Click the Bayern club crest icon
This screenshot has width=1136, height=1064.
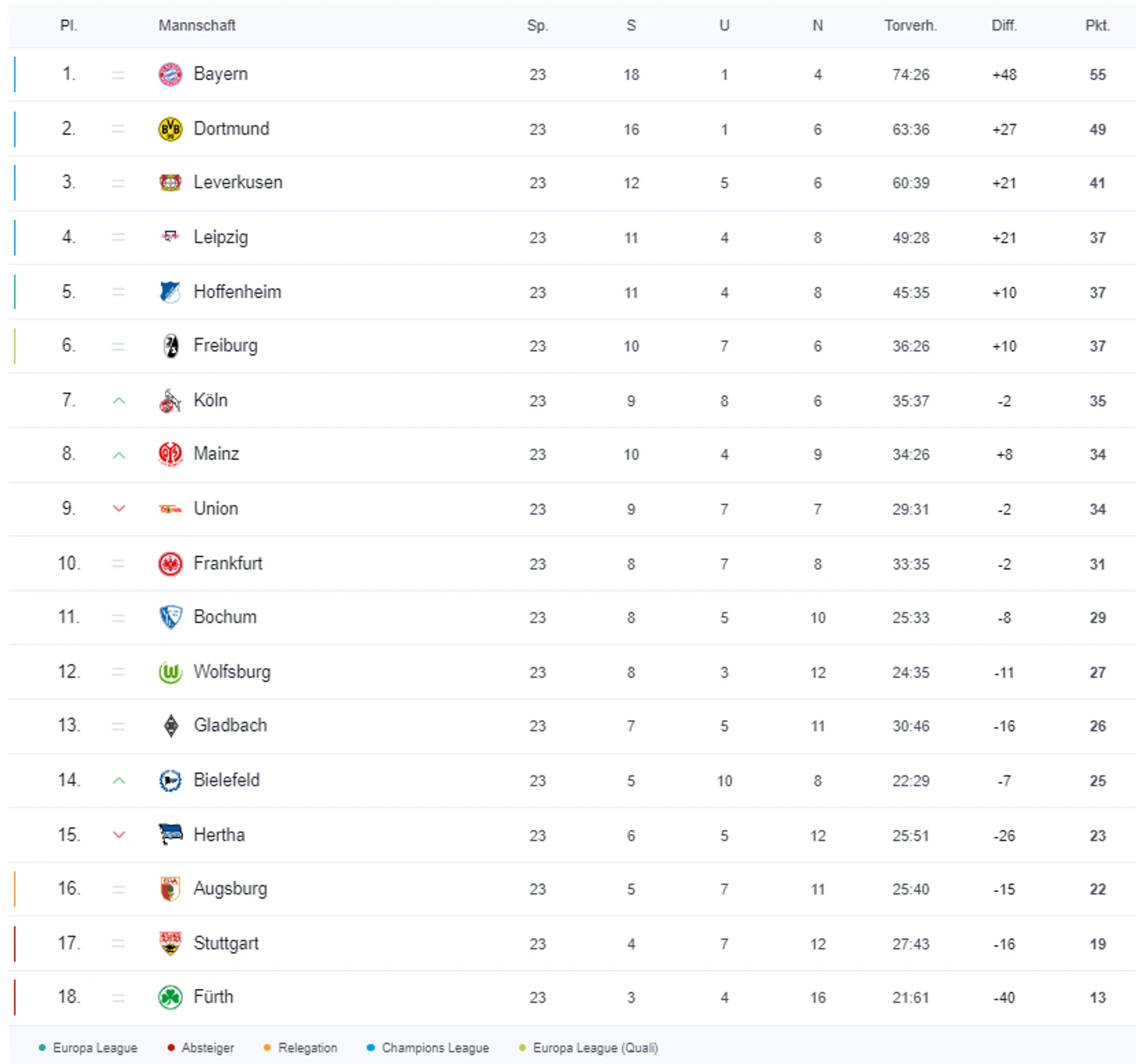tap(170, 75)
